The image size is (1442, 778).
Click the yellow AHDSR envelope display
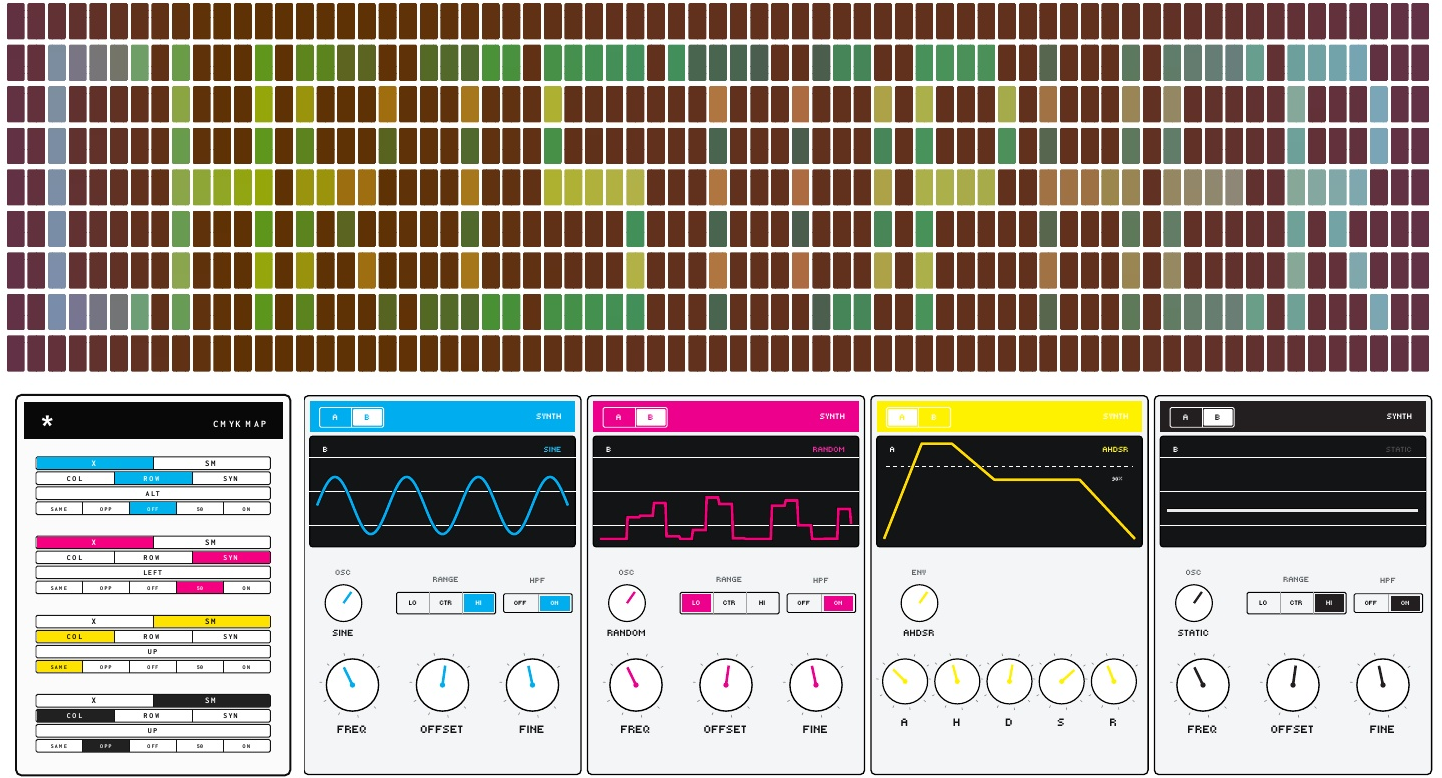click(1009, 491)
